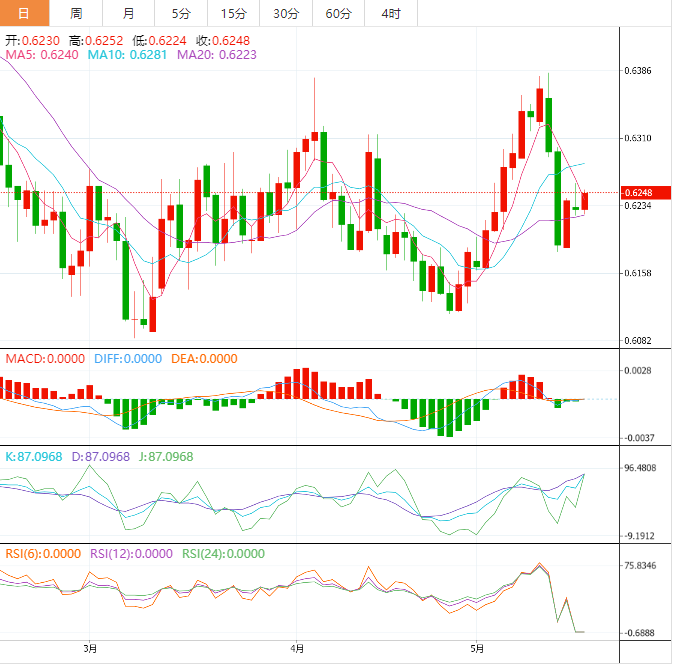The height and width of the screenshot is (665, 675).
Task: Switch to the 周 weekly tab
Action: click(76, 13)
